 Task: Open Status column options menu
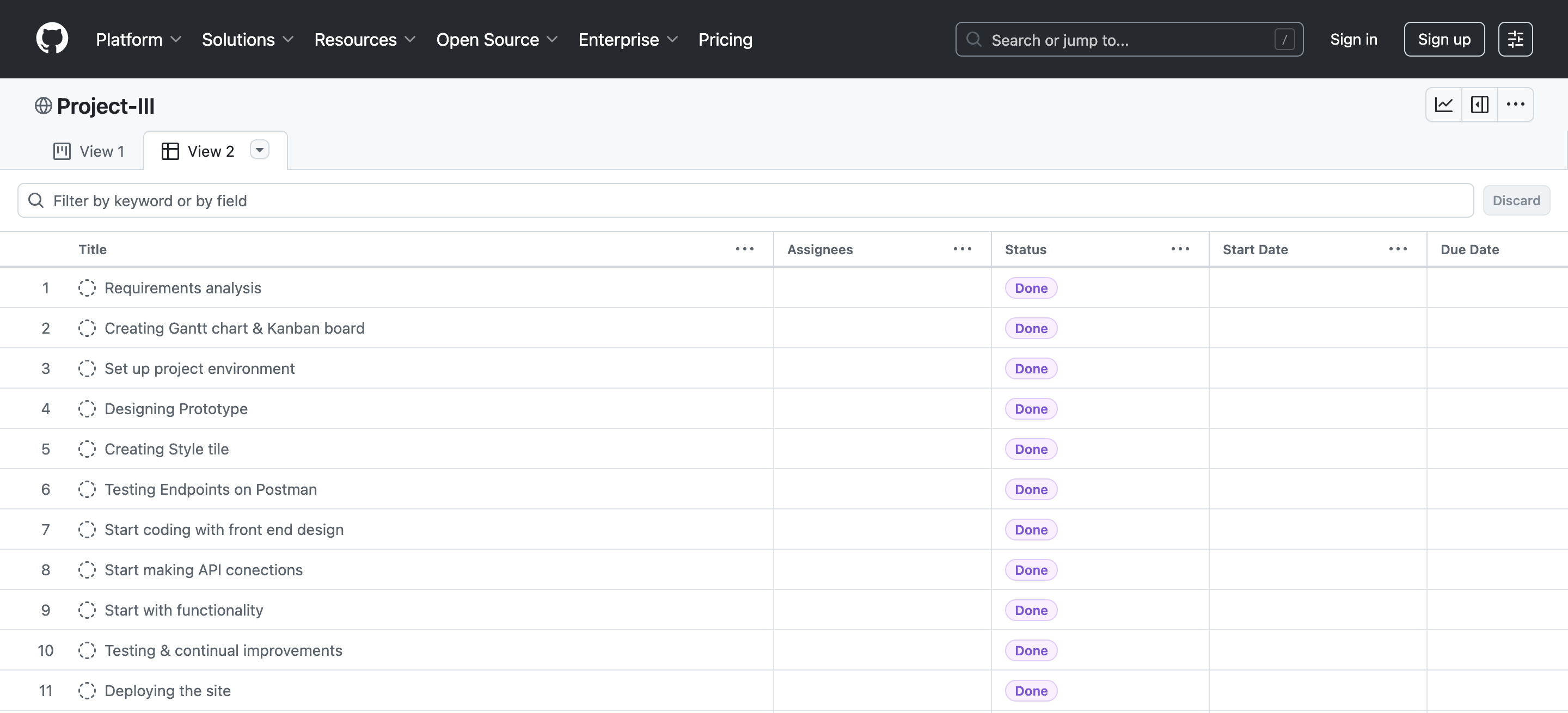click(1180, 249)
